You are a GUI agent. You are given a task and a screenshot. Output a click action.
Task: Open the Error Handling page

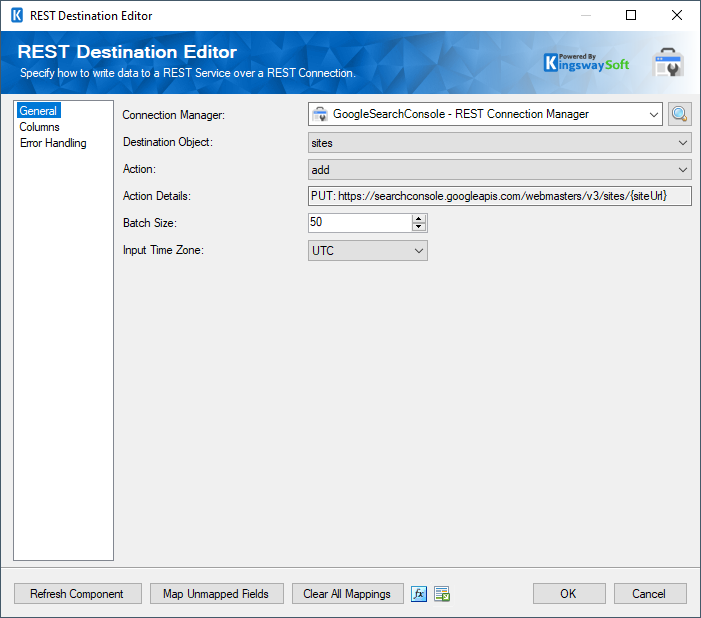(53, 143)
